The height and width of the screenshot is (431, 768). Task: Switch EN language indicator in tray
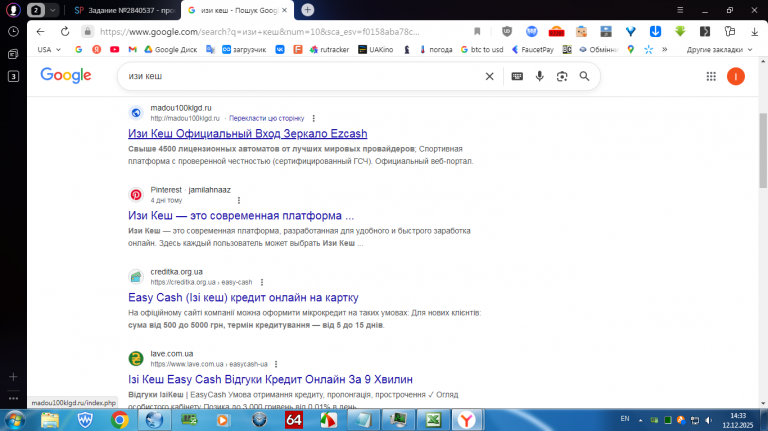pos(625,419)
